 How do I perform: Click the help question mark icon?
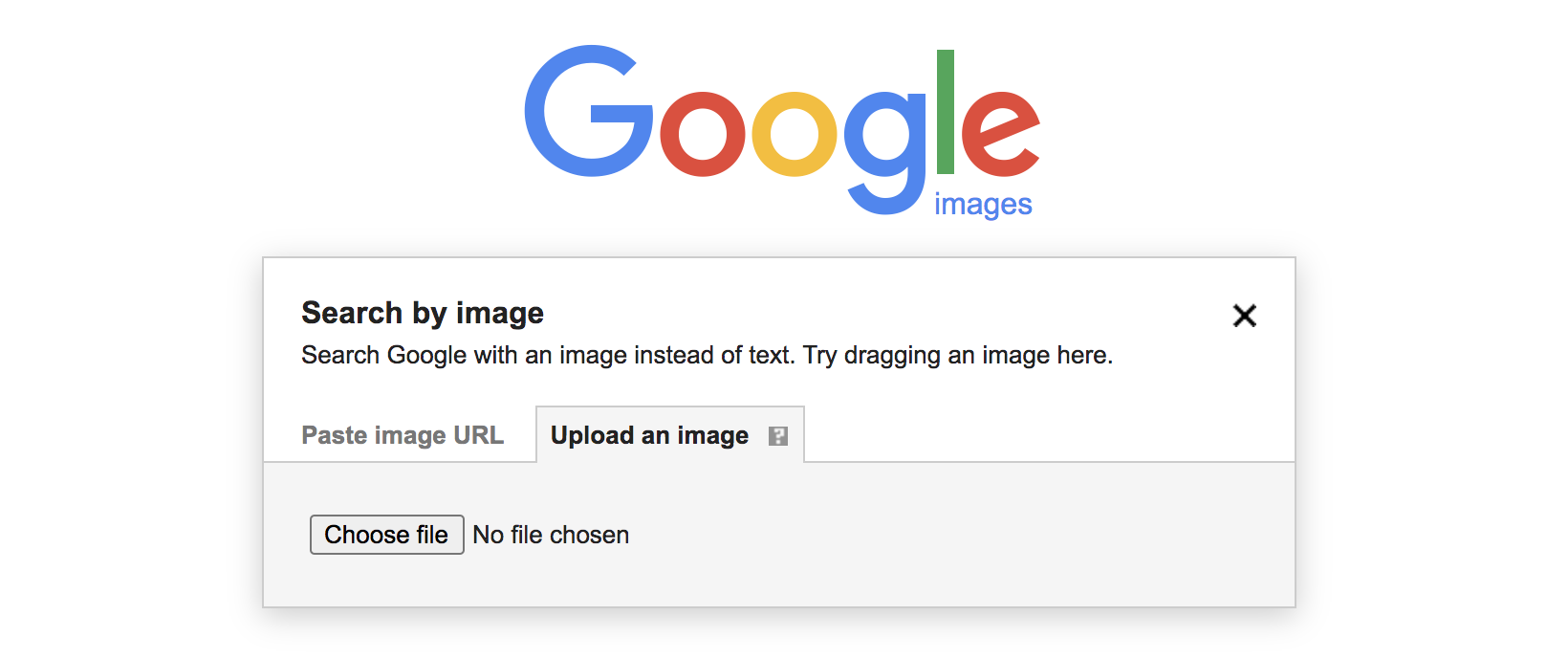pyautogui.click(x=778, y=436)
